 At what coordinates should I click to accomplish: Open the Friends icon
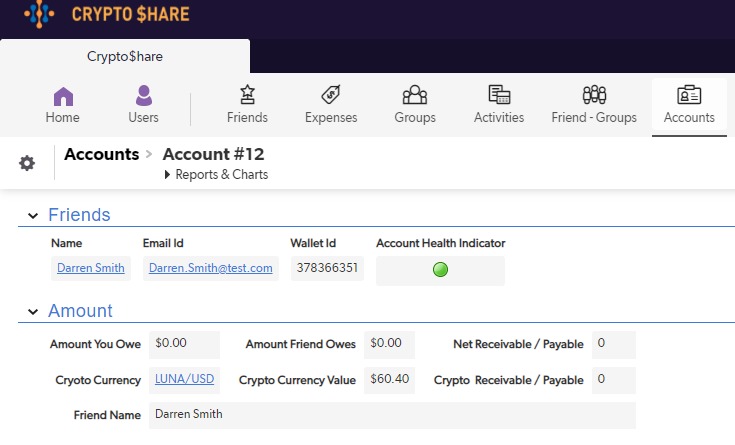[x=248, y=95]
